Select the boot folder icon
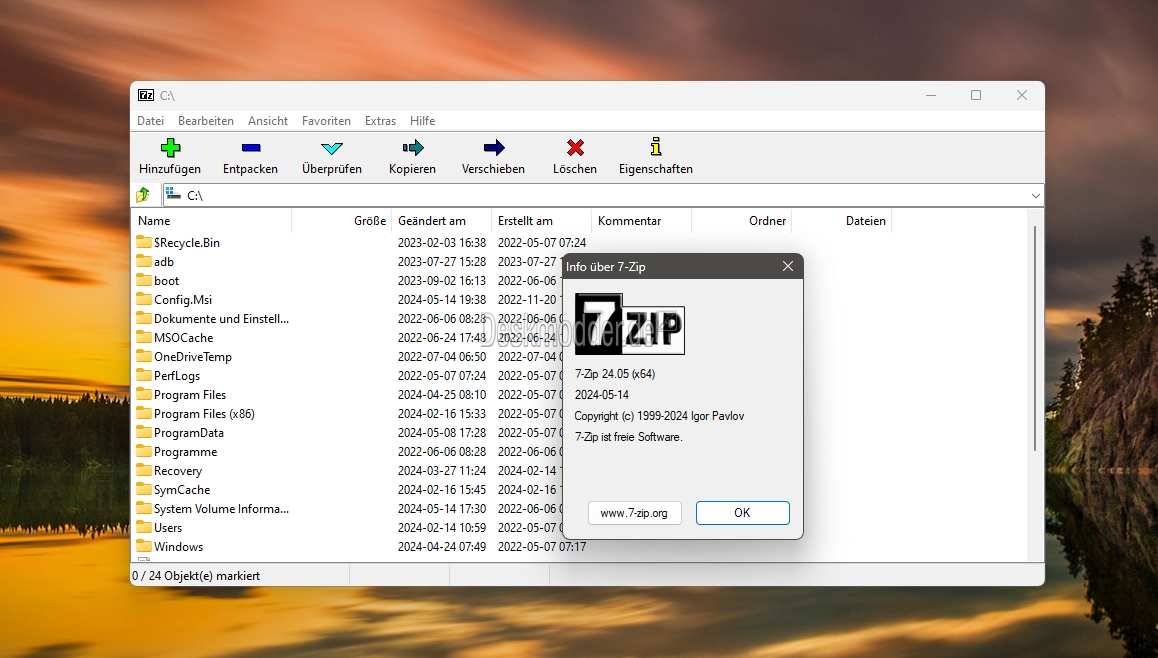 coord(144,280)
